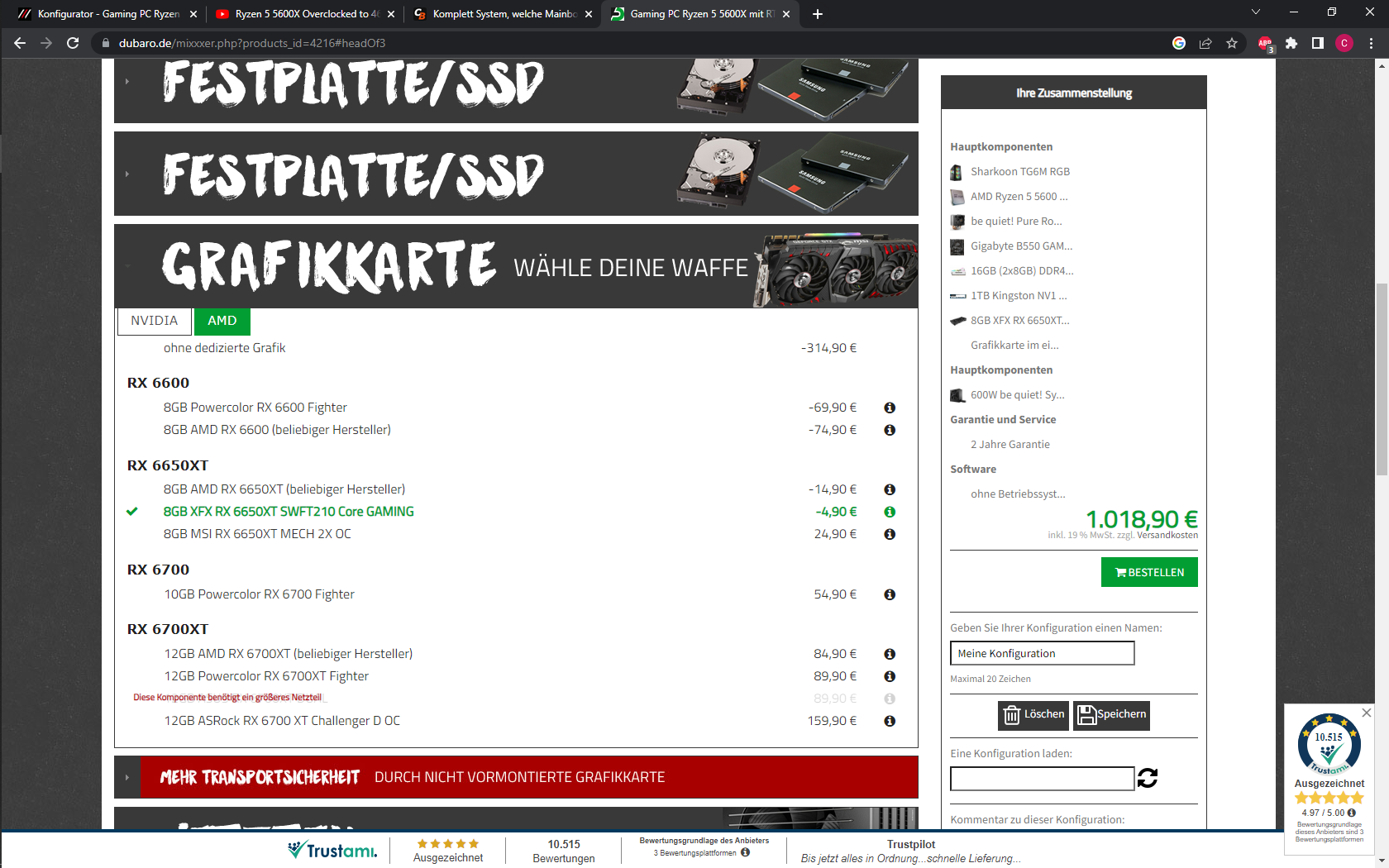Click the Speichern button
Screen dimensions: 1389x868
(x=1111, y=715)
